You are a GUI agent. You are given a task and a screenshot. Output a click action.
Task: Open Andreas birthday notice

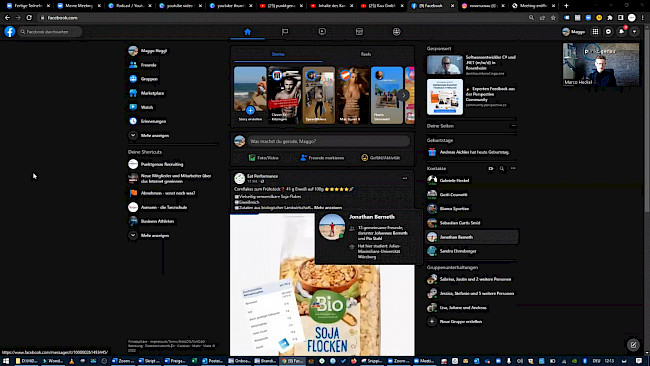pos(472,152)
